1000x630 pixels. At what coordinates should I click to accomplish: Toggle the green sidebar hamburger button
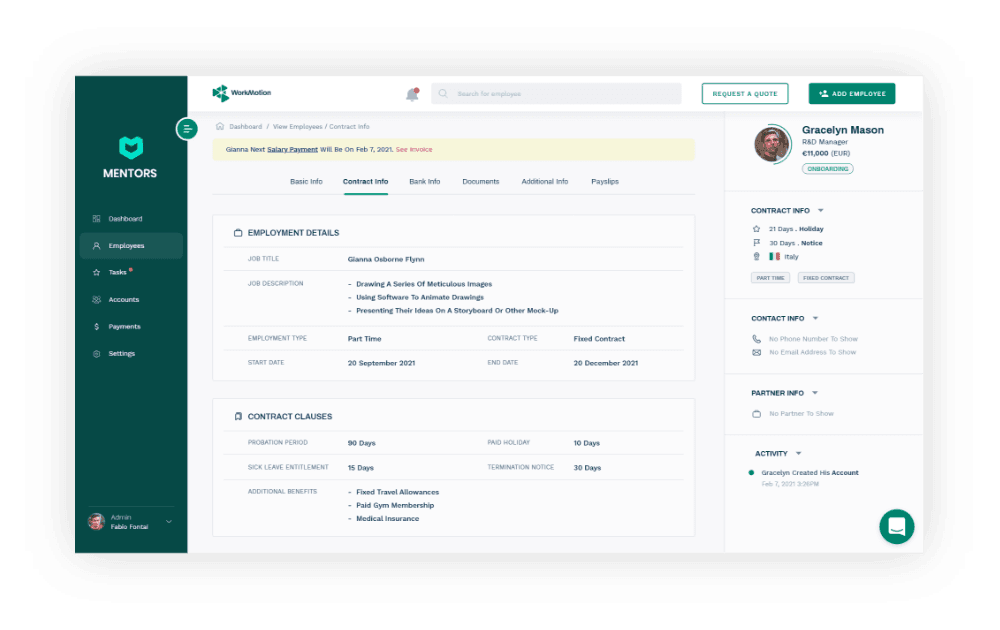(x=187, y=129)
